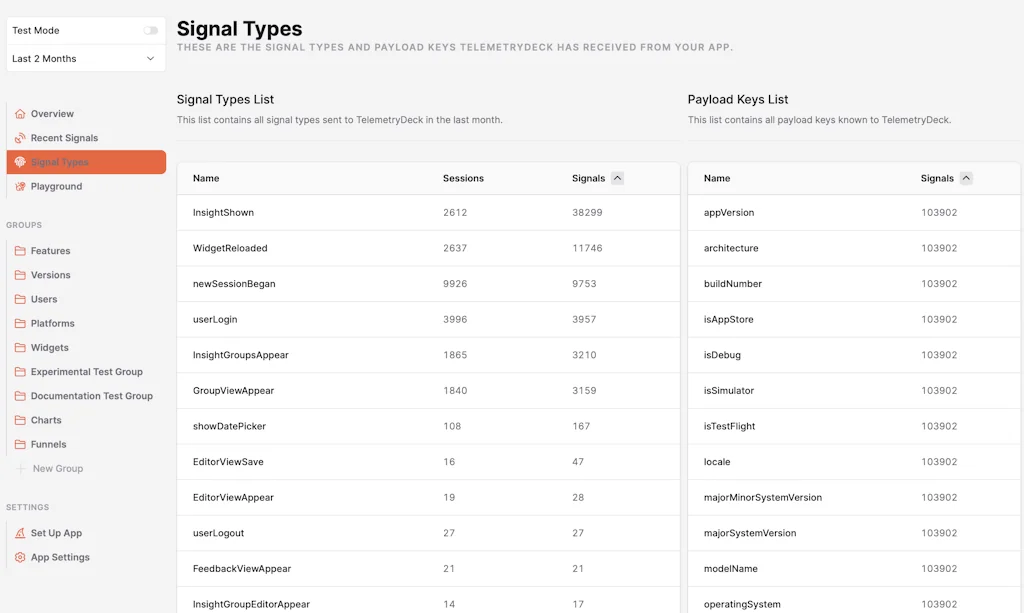Click the Recent Signals icon in sidebar

(x=20, y=138)
